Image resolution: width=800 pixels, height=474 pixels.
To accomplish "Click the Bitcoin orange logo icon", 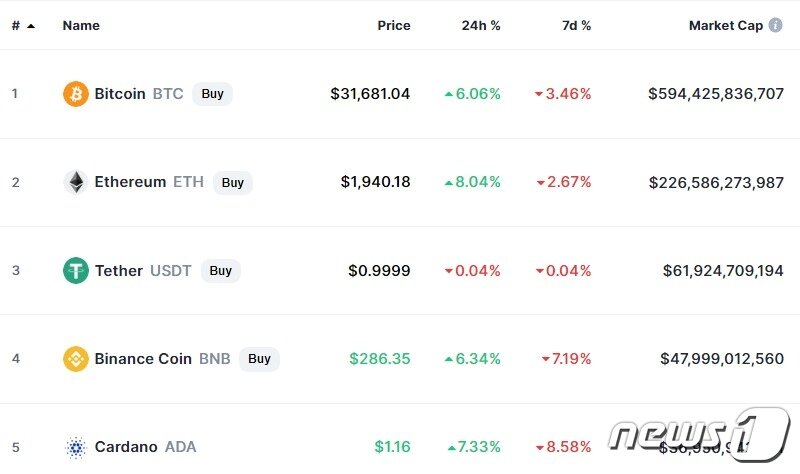I will click(x=76, y=94).
